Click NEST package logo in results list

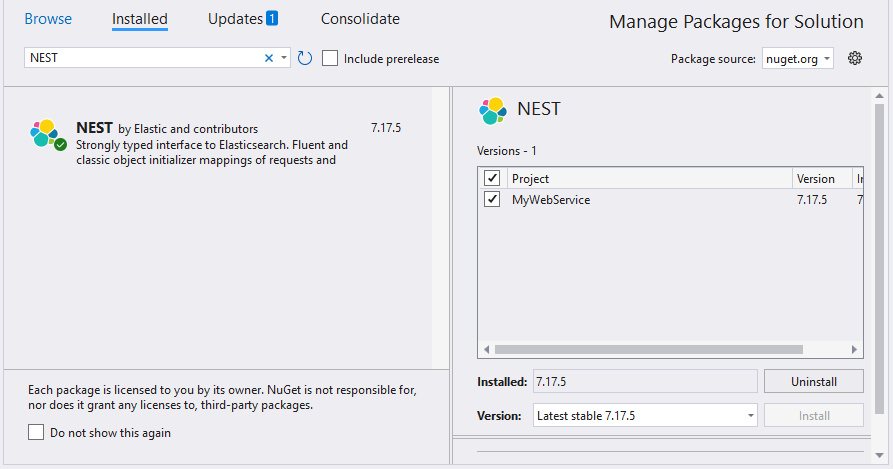coord(46,135)
